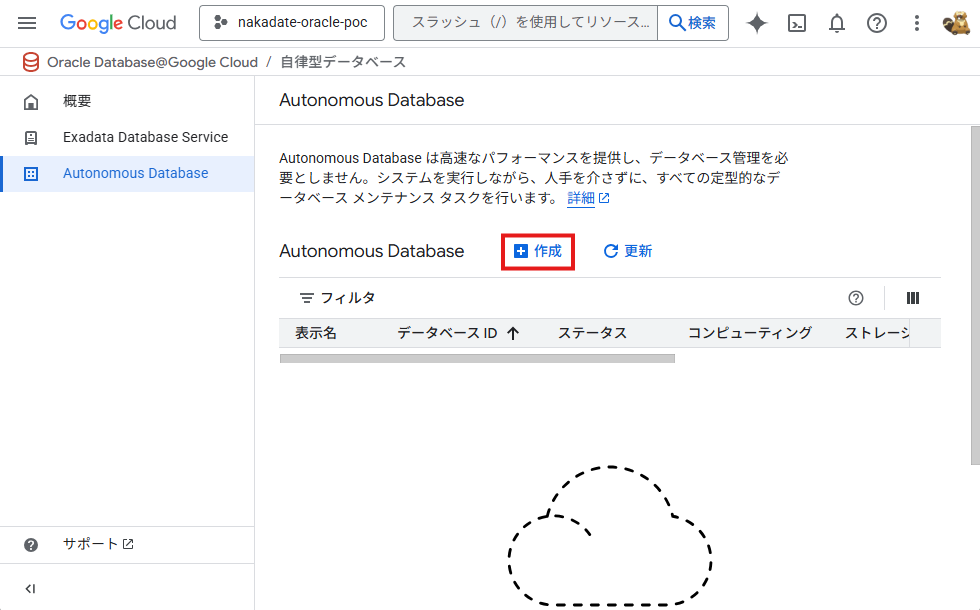Click the horizontal table scrollbar
This screenshot has height=610, width=980.
[x=477, y=358]
